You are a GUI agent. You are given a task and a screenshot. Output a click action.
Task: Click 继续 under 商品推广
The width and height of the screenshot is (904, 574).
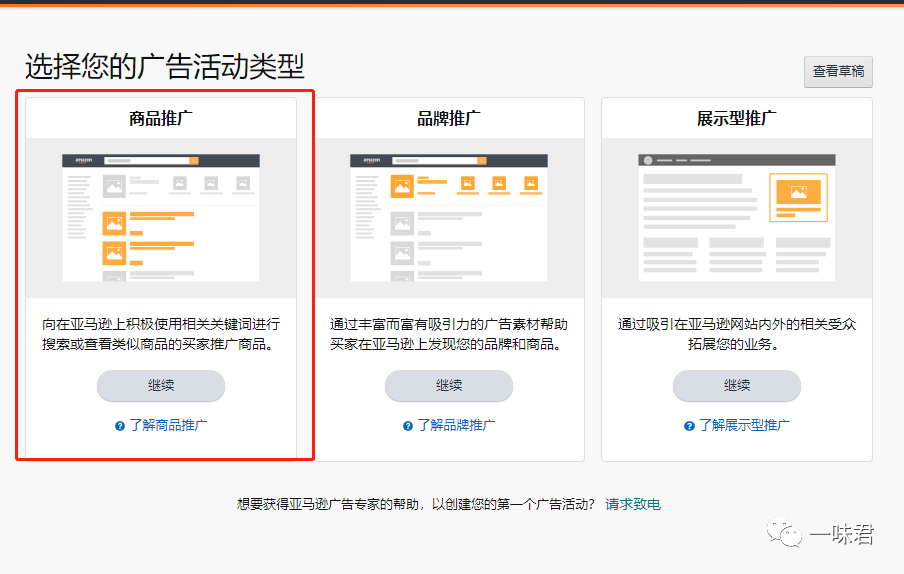click(161, 386)
